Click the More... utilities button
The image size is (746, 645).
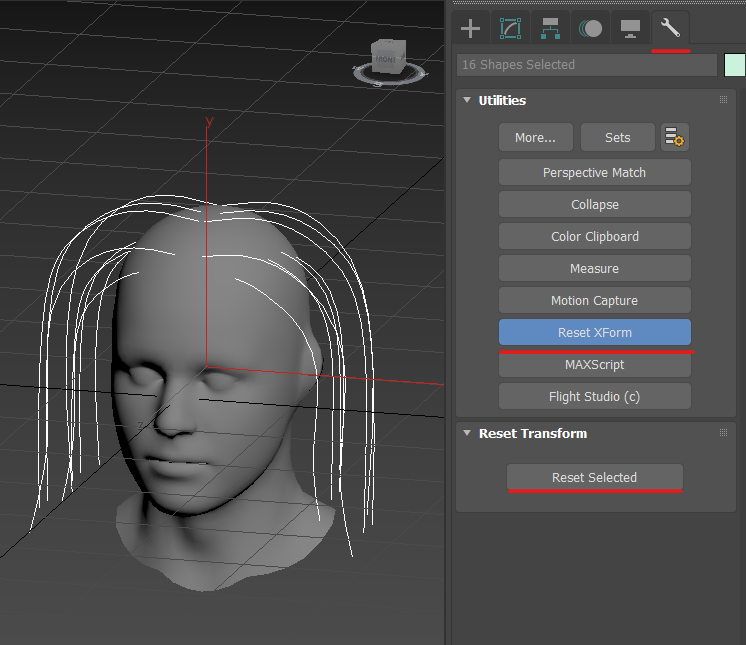pyautogui.click(x=535, y=137)
